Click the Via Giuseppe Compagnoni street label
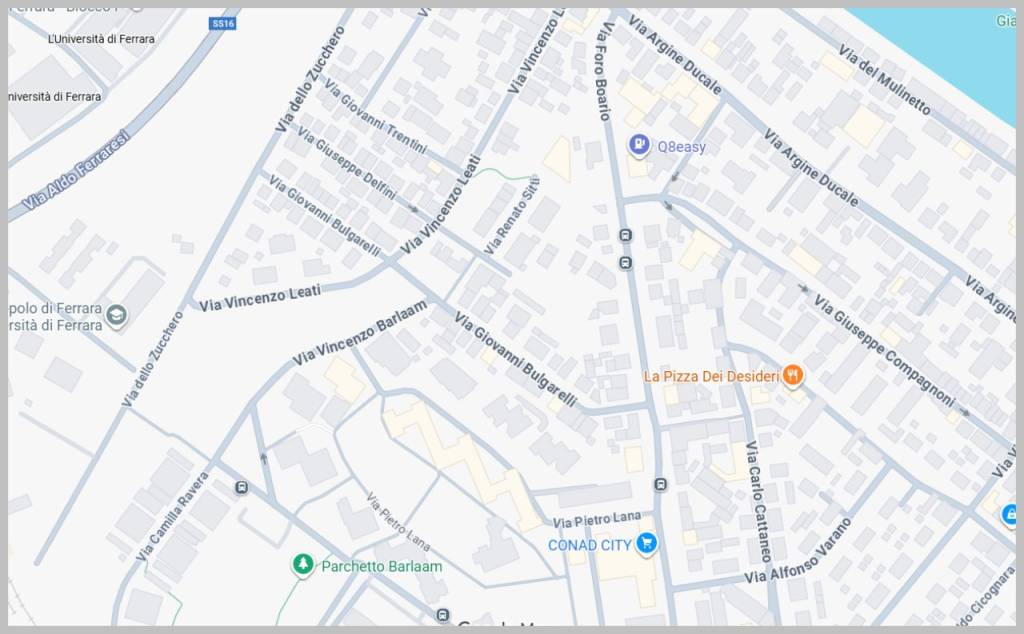 884,349
